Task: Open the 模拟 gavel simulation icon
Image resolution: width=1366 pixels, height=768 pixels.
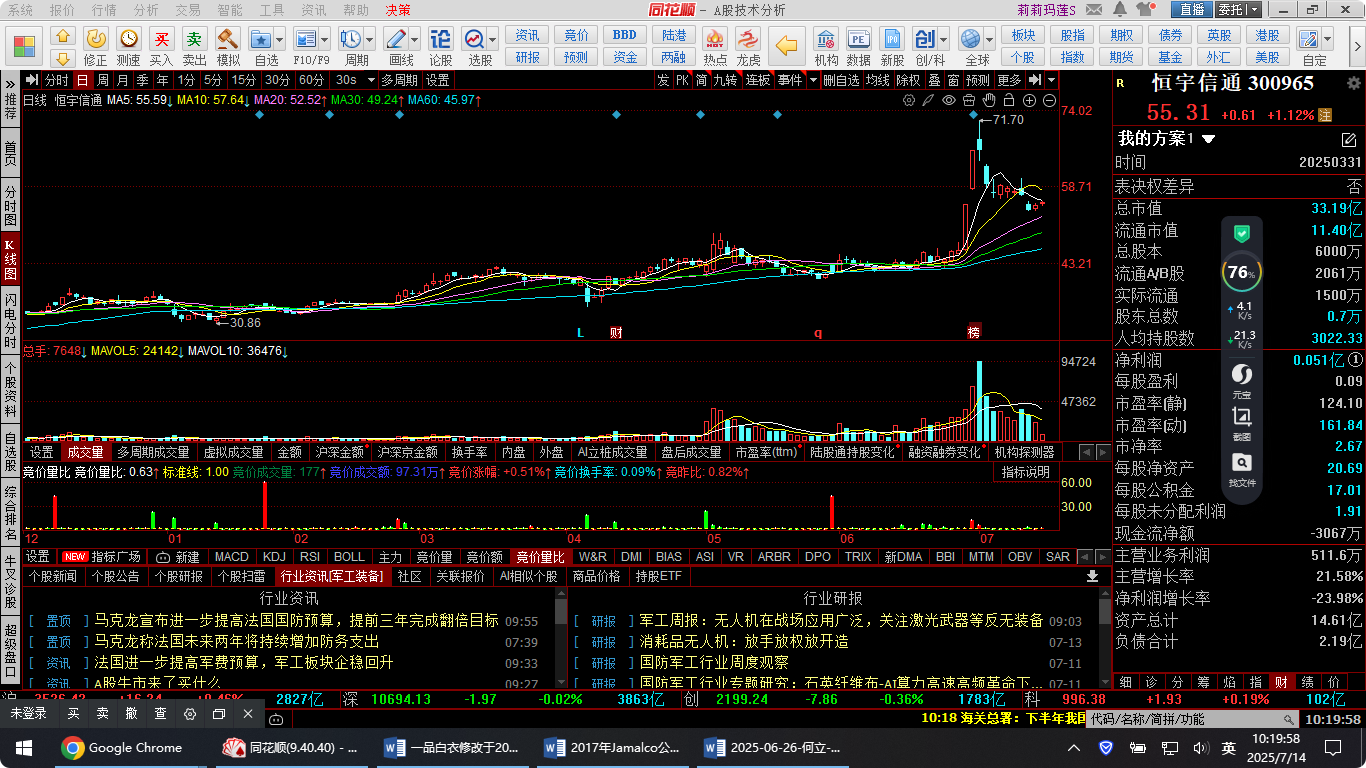Action: click(x=228, y=39)
